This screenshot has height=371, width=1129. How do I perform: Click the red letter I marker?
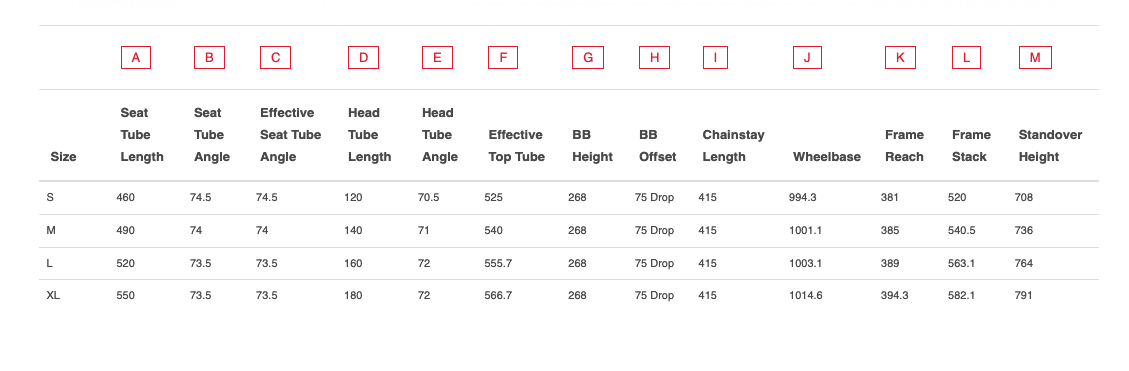tap(715, 58)
